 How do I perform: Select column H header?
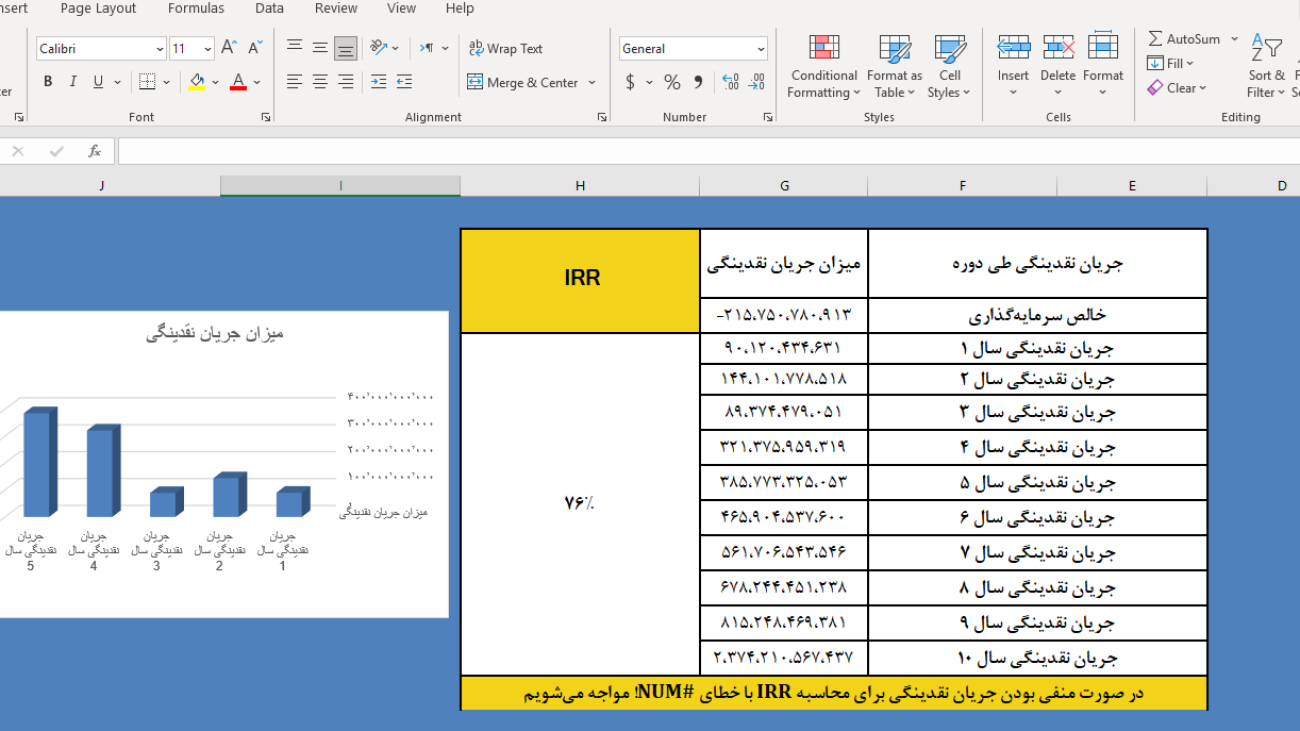[580, 186]
